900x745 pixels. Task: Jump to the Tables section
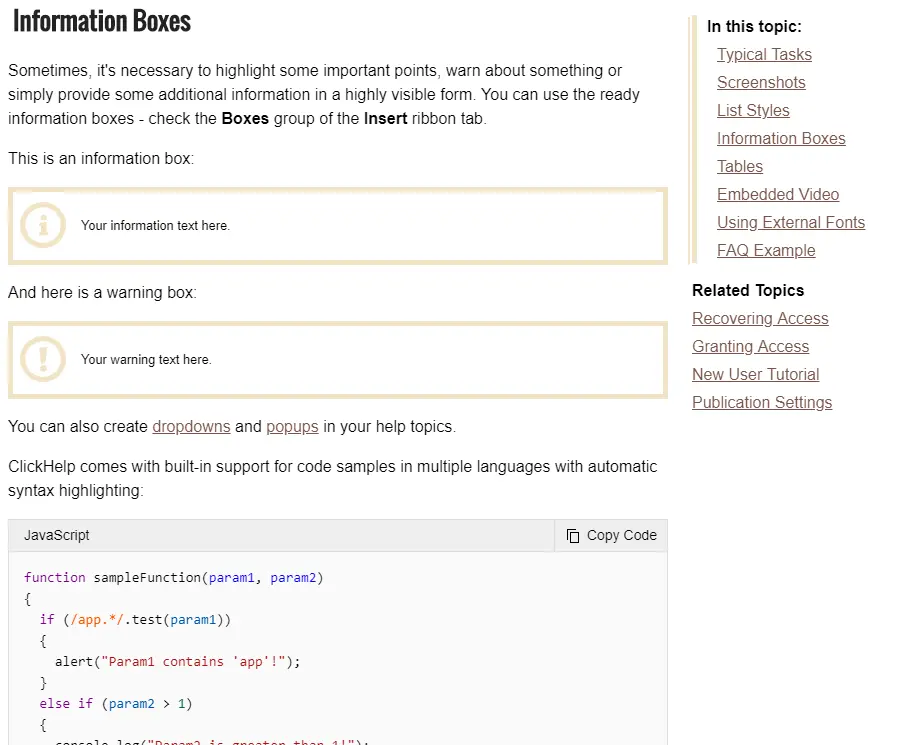(x=740, y=167)
